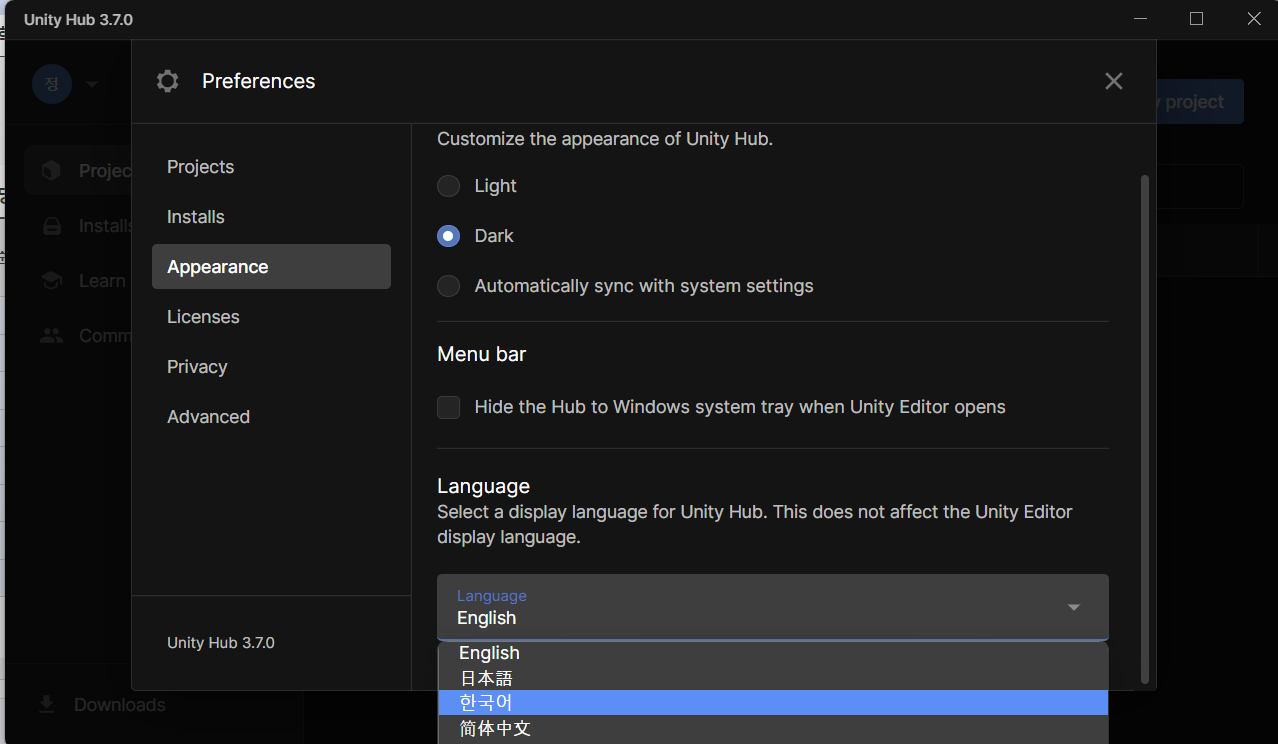Switch to the Advanced preferences section

coord(271,417)
